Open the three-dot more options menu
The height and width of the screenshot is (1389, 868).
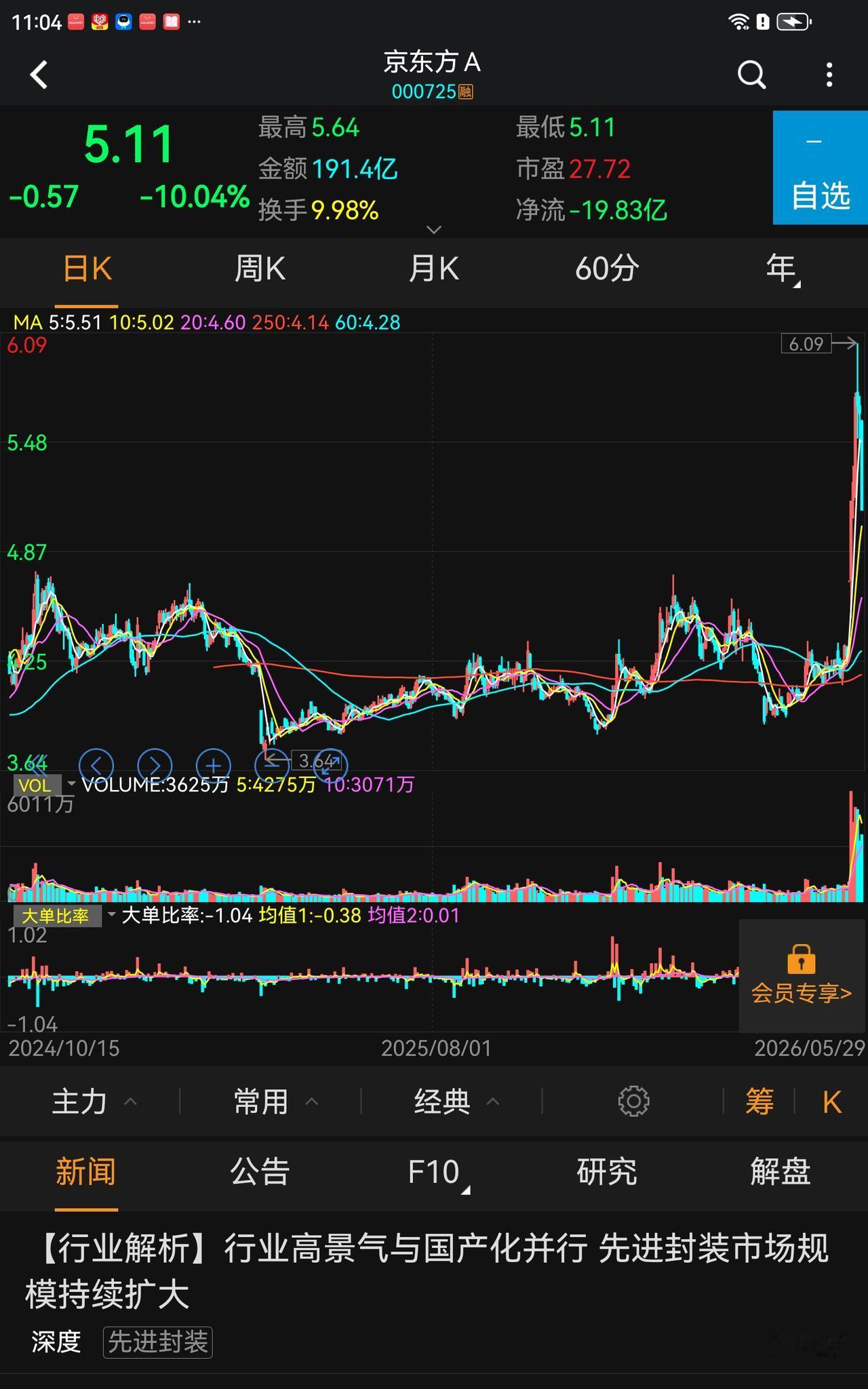coord(829,75)
